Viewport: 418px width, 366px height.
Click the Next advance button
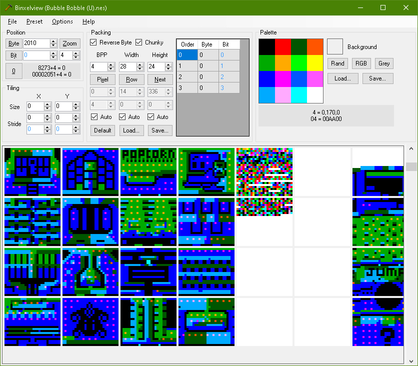pyautogui.click(x=160, y=79)
